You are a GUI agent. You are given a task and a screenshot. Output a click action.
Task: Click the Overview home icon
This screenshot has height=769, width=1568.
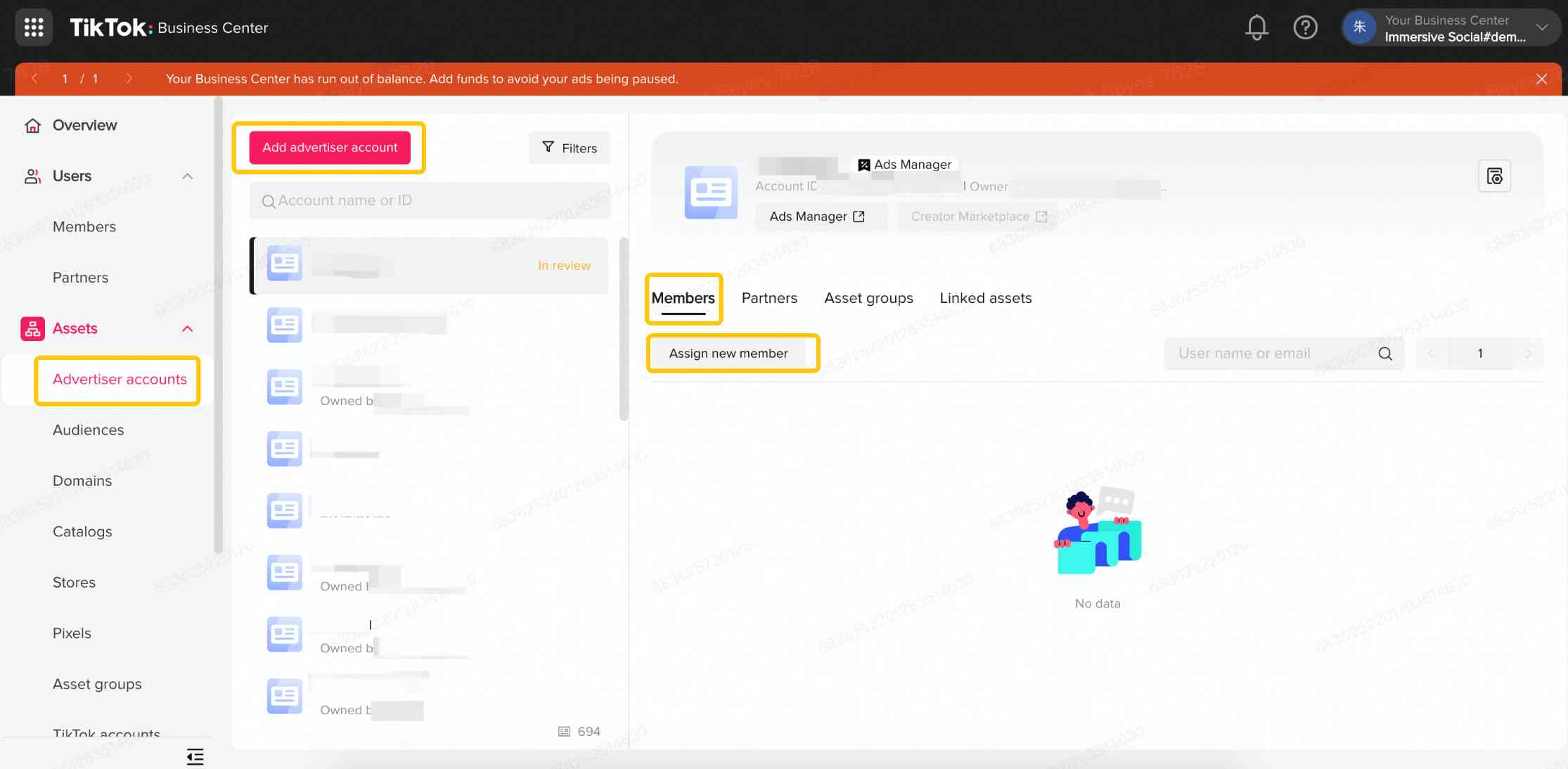click(x=32, y=125)
